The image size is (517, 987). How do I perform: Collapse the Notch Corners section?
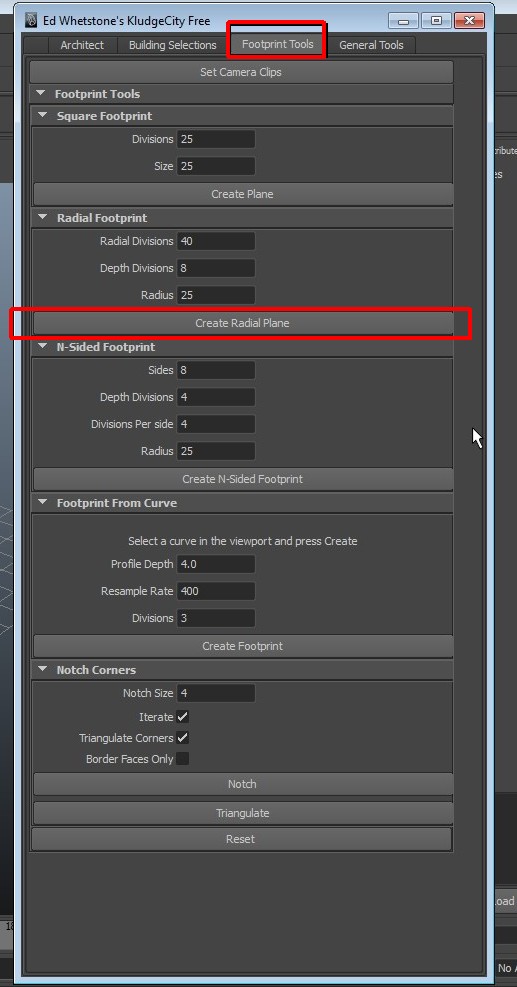43,670
